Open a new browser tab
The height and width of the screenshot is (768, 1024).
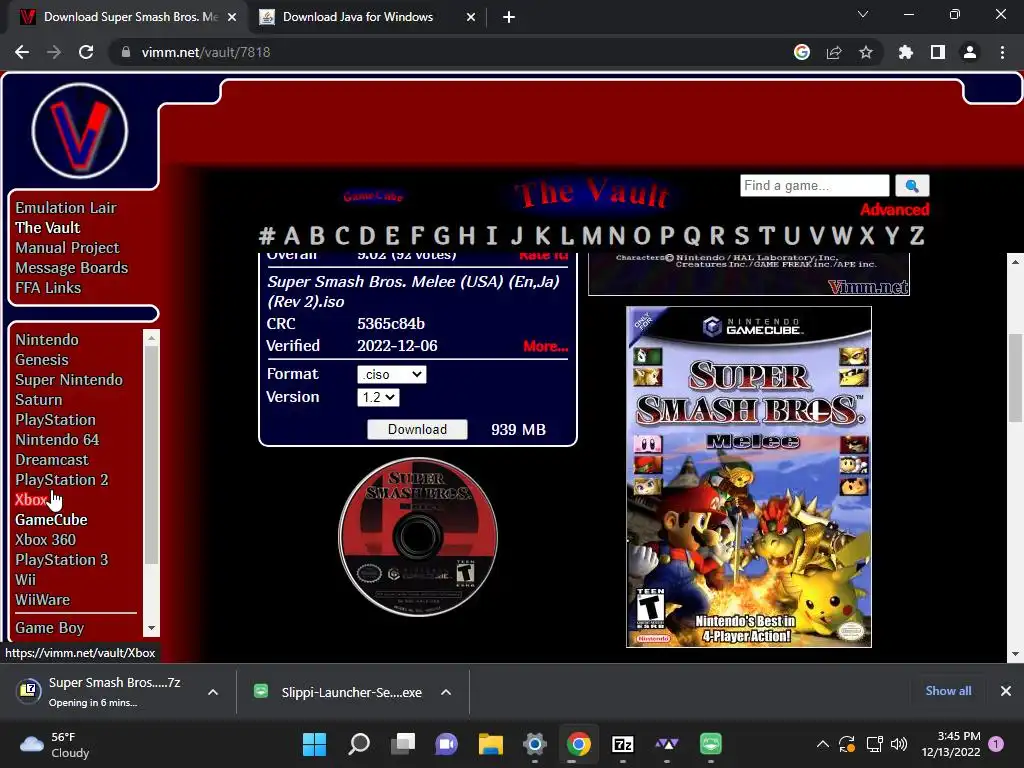(509, 17)
